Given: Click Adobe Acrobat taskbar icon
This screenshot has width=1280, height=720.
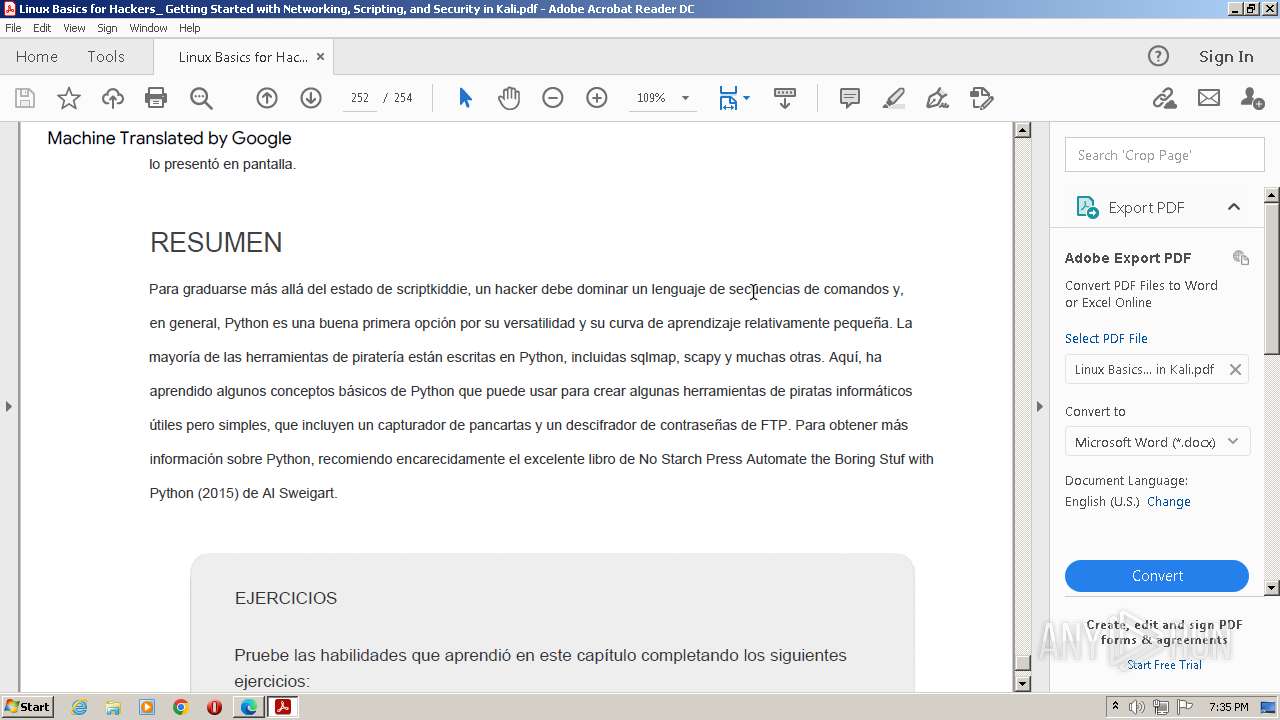Looking at the screenshot, I should coord(283,707).
